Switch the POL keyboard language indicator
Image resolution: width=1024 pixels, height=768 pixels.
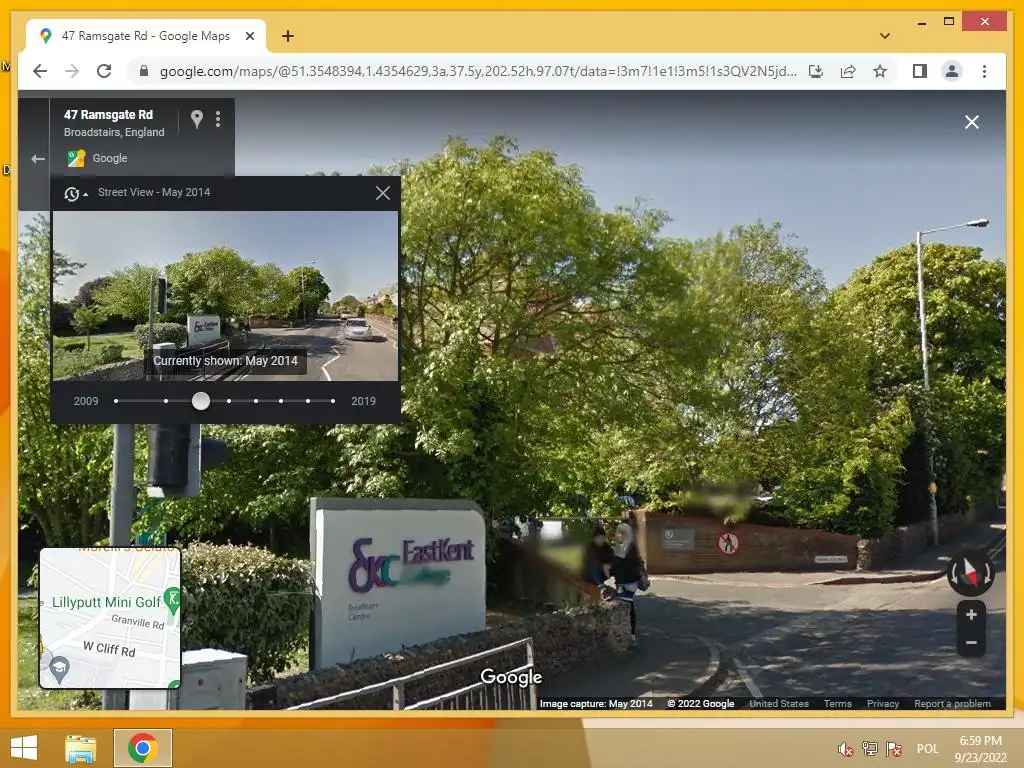coord(927,749)
